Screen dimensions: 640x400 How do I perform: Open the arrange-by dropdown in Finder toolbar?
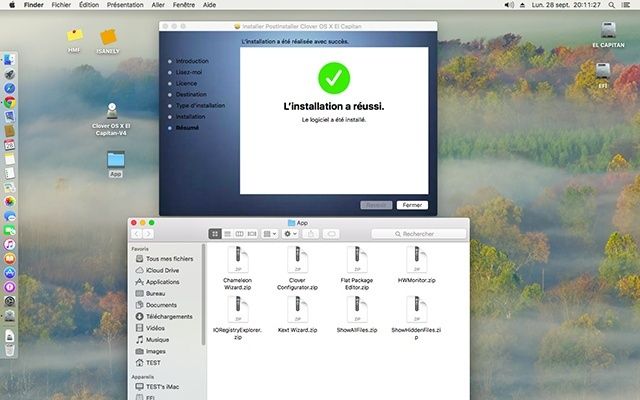pos(269,234)
